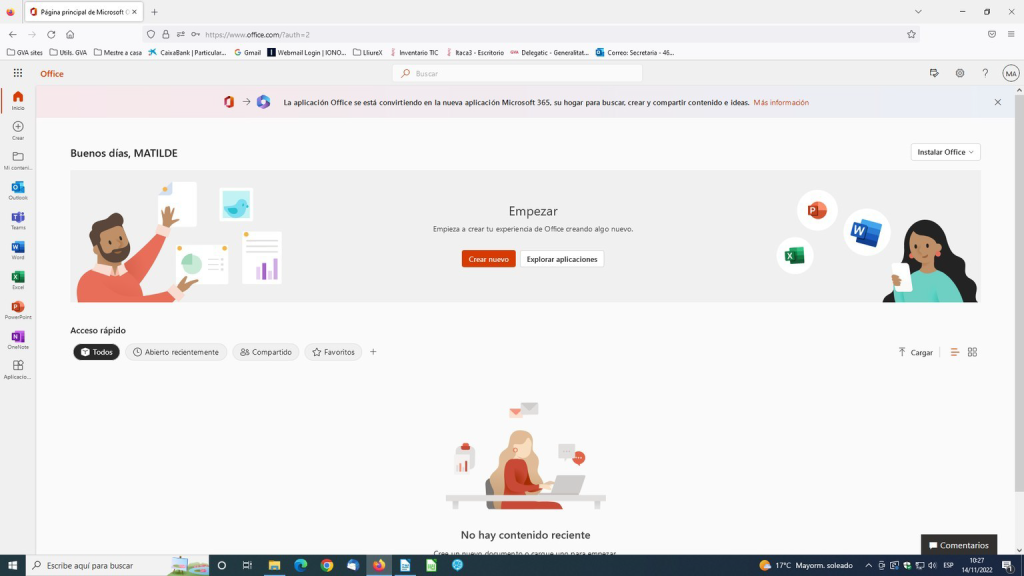Open Word app in sidebar

(18, 249)
